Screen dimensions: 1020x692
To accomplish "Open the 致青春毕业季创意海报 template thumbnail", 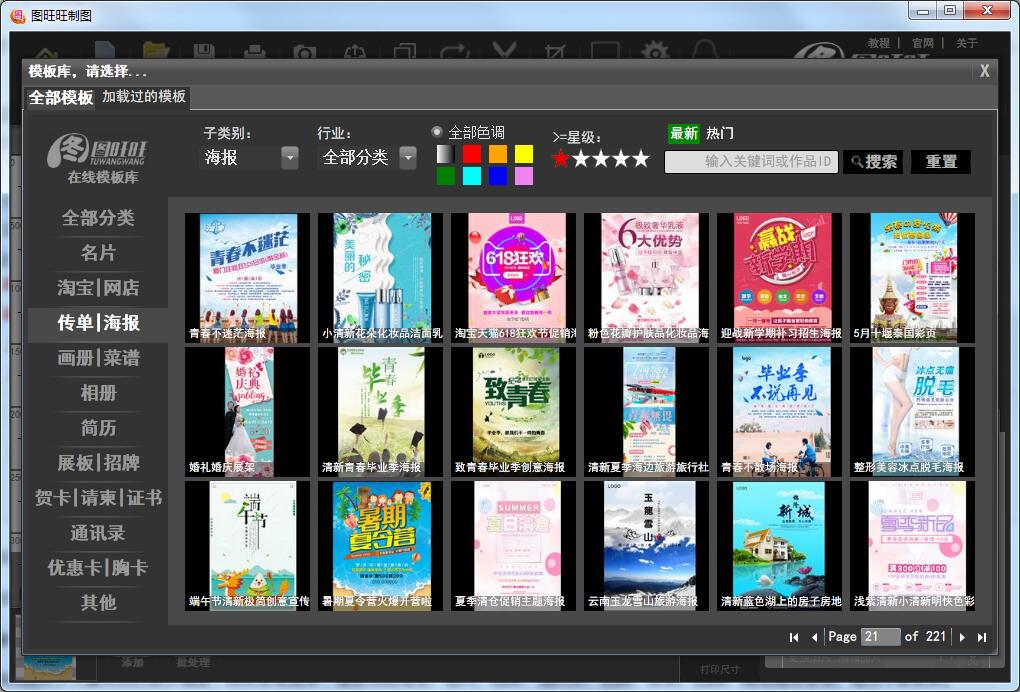I will (511, 410).
